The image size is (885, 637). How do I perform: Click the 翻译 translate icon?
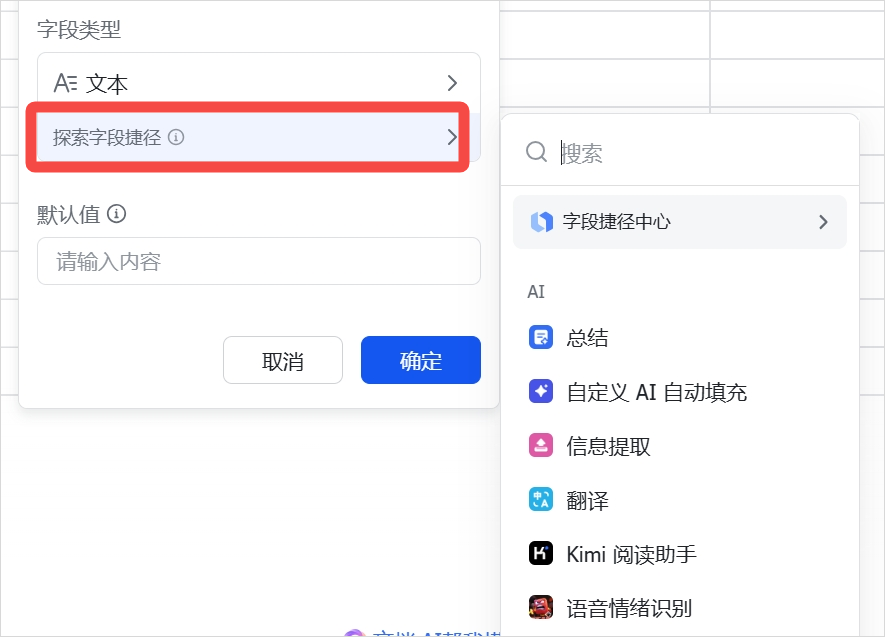[540, 500]
